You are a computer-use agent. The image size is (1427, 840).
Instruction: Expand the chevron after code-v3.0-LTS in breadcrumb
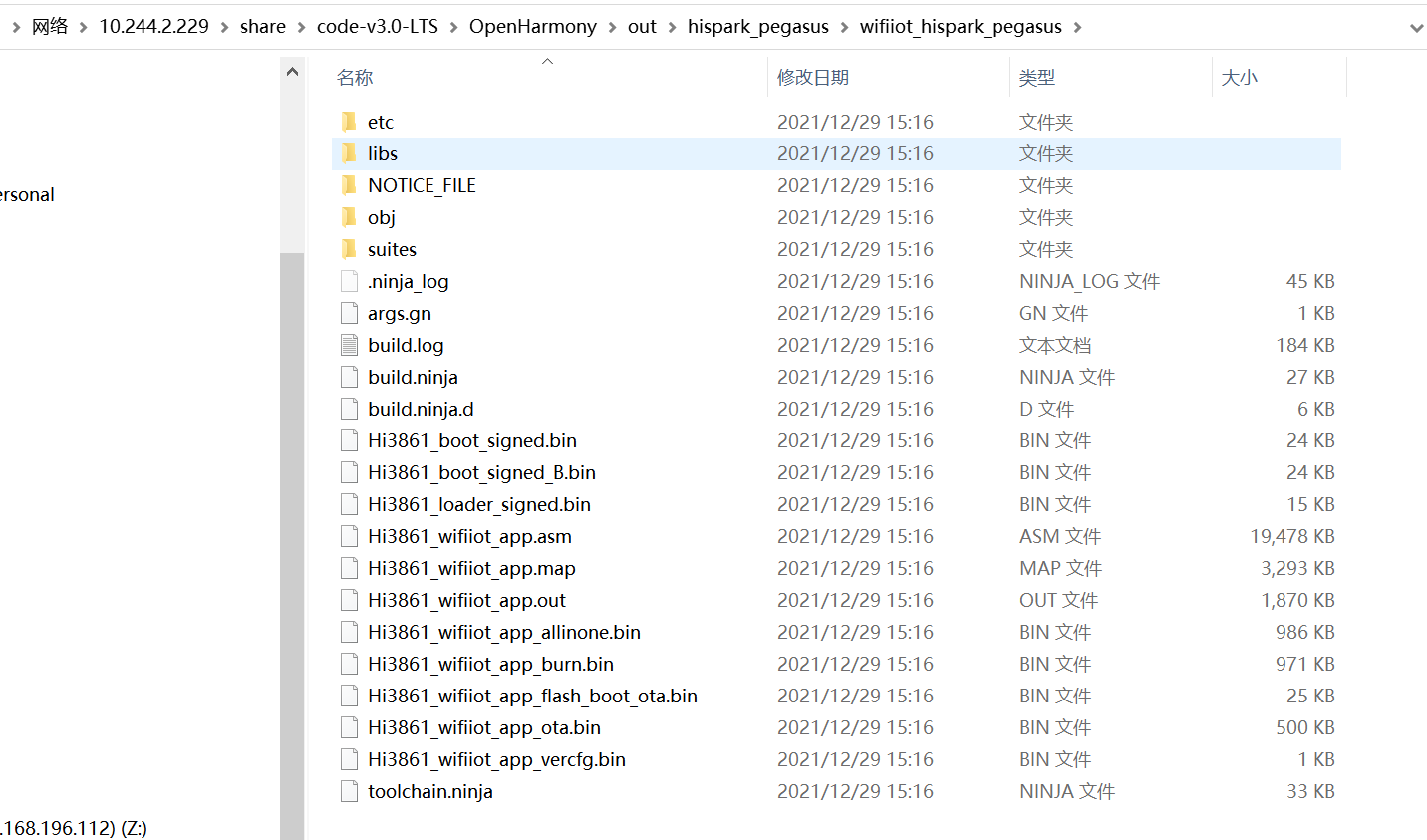coord(453,27)
